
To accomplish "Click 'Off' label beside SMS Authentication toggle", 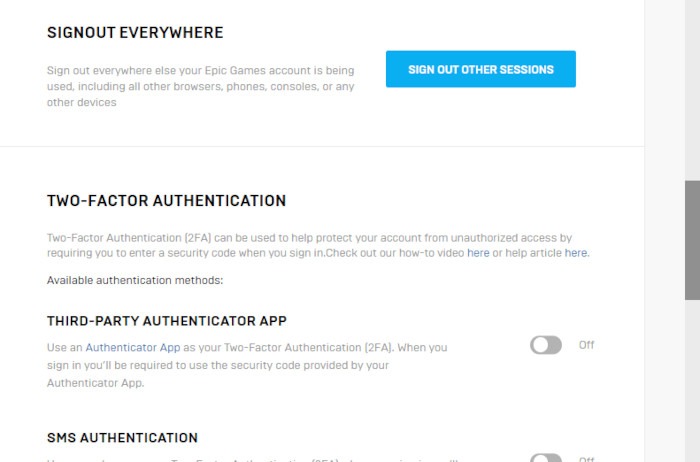I will (x=587, y=459).
